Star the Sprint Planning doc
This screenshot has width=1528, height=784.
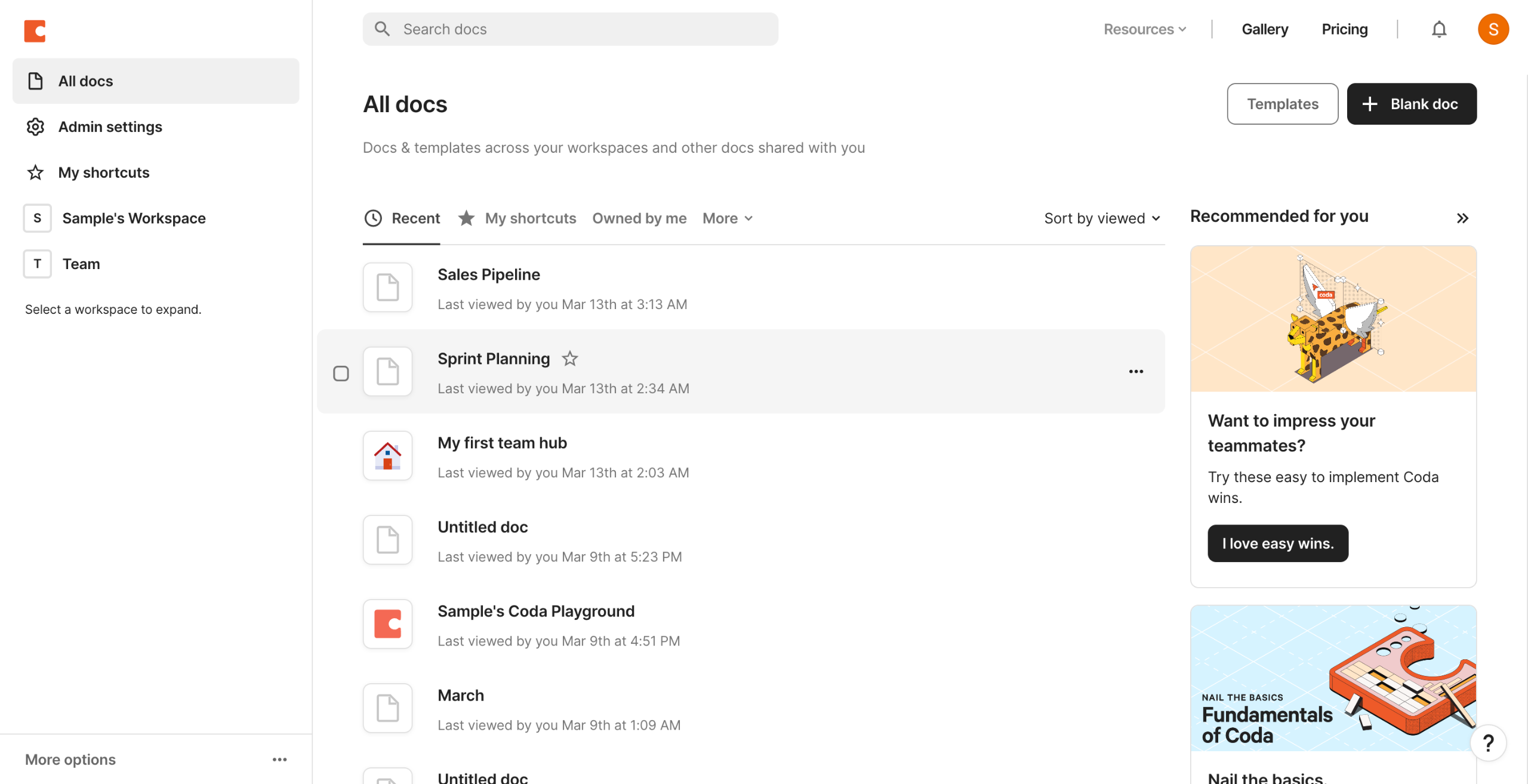pos(570,359)
